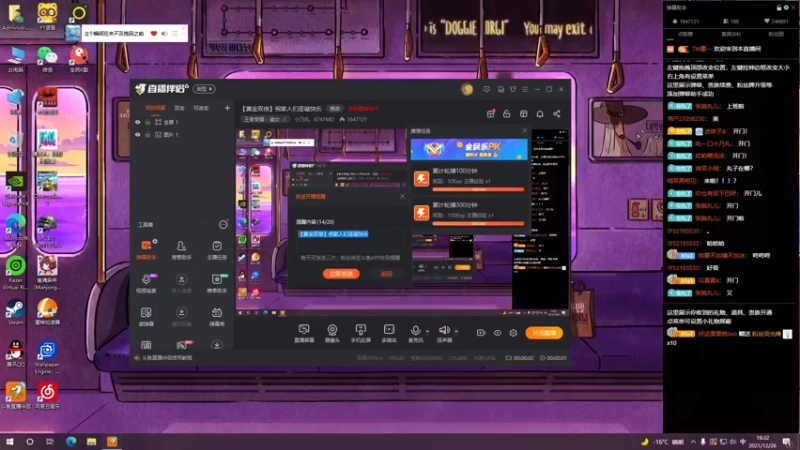This screenshot has width=800, height=450.
Task: Click the 修改 edit title button
Action: point(335,109)
